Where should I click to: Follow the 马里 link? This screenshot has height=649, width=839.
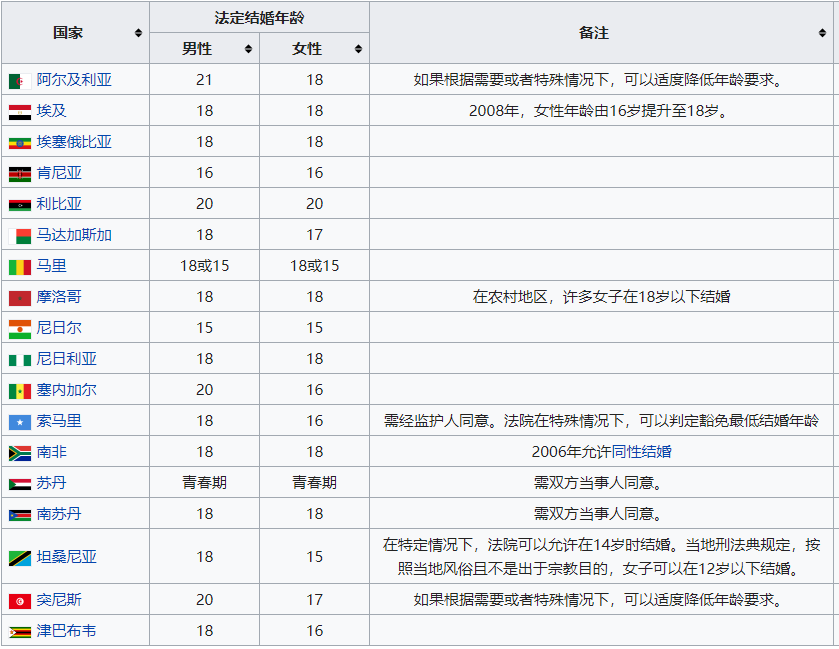click(51, 266)
